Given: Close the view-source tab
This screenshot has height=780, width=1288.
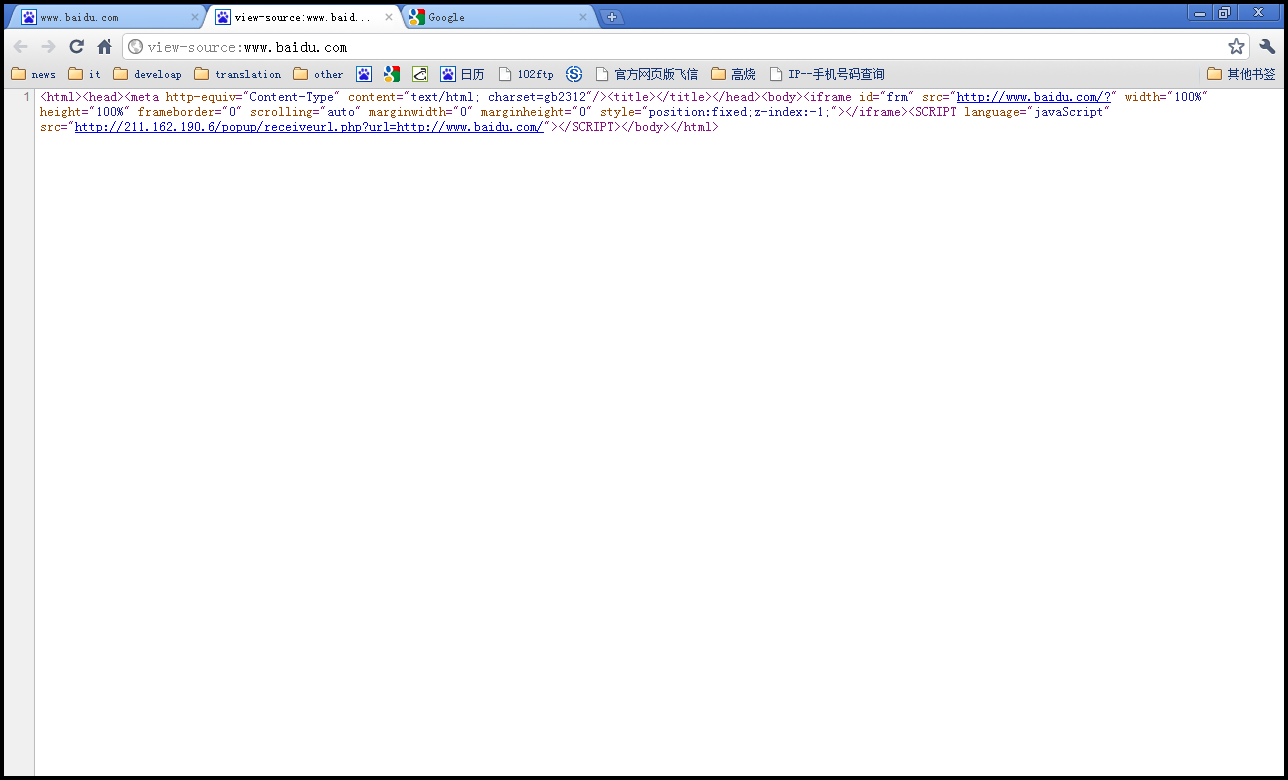Looking at the screenshot, I should [x=389, y=17].
